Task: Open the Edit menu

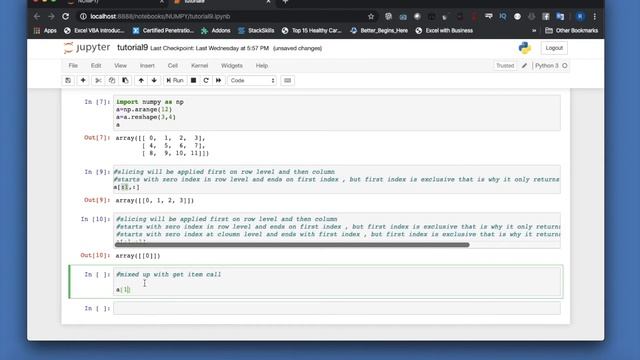Action: click(x=96, y=65)
